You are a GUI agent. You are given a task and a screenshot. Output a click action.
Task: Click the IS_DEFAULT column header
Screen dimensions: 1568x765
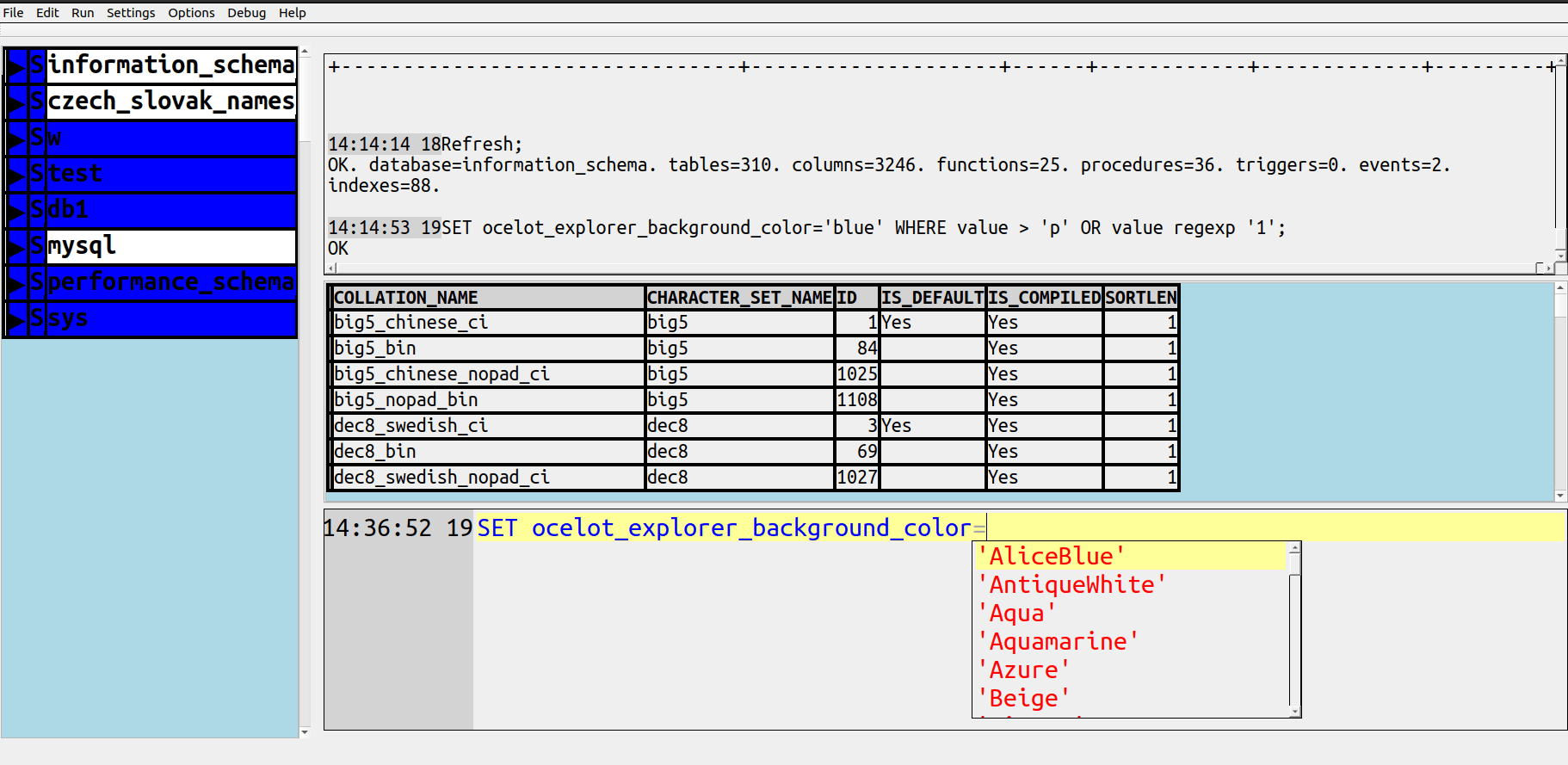point(932,298)
